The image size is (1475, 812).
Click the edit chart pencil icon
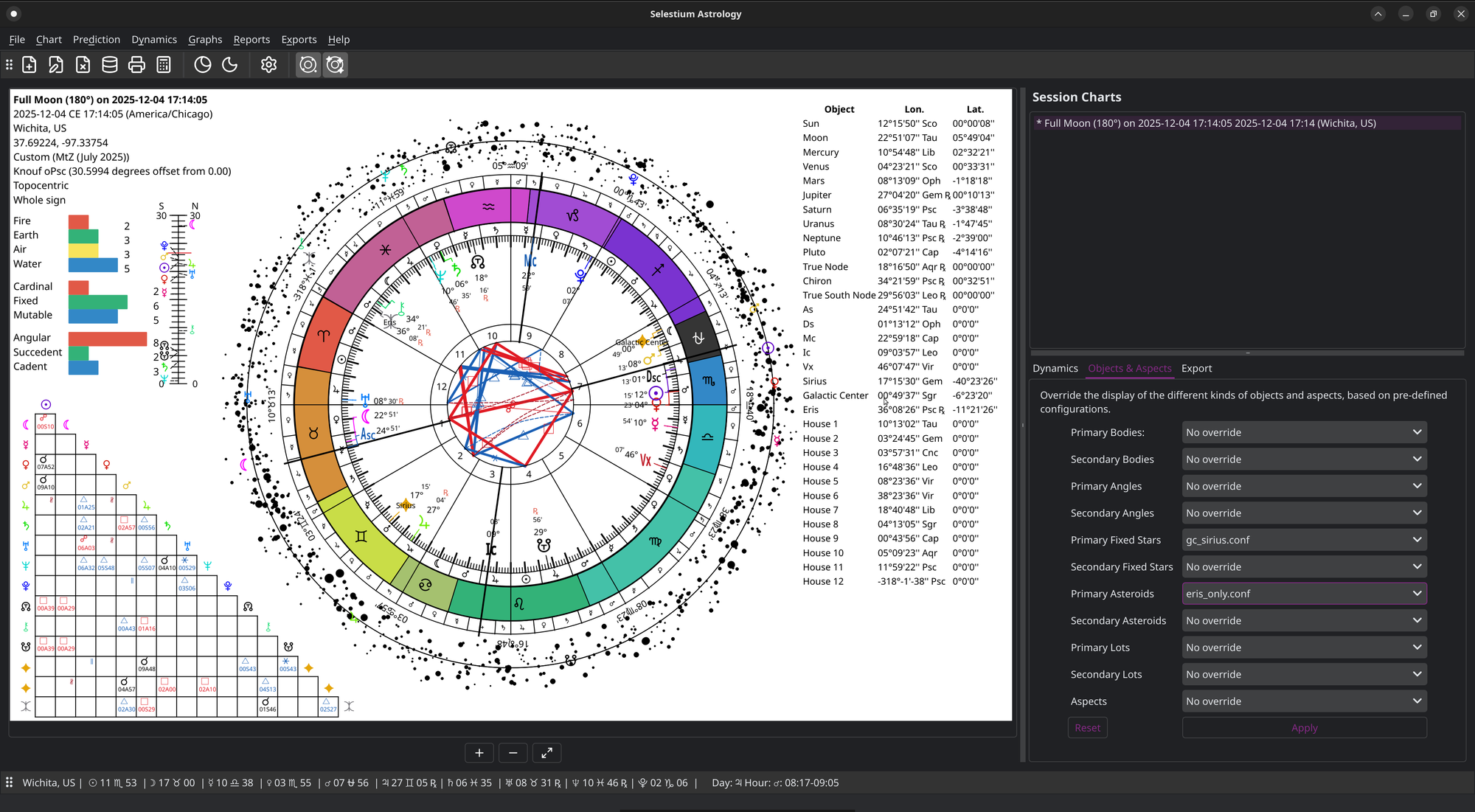click(56, 65)
